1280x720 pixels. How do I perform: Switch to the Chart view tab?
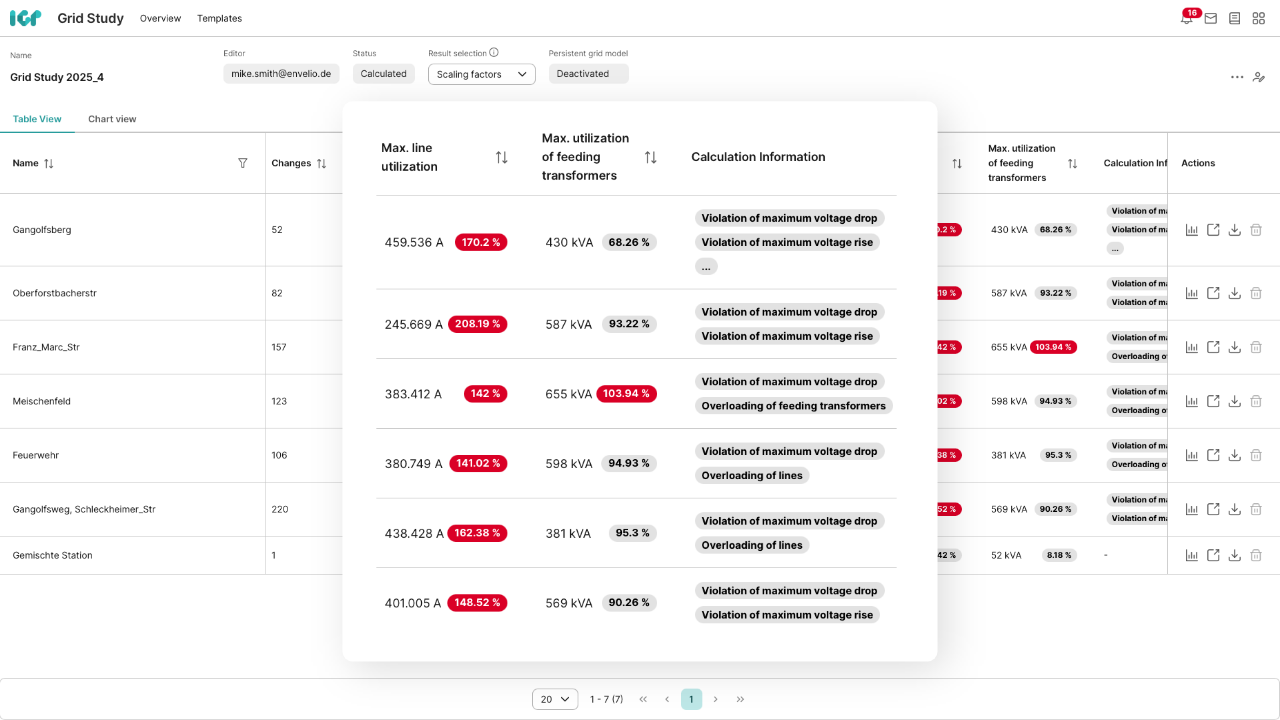pyautogui.click(x=112, y=119)
